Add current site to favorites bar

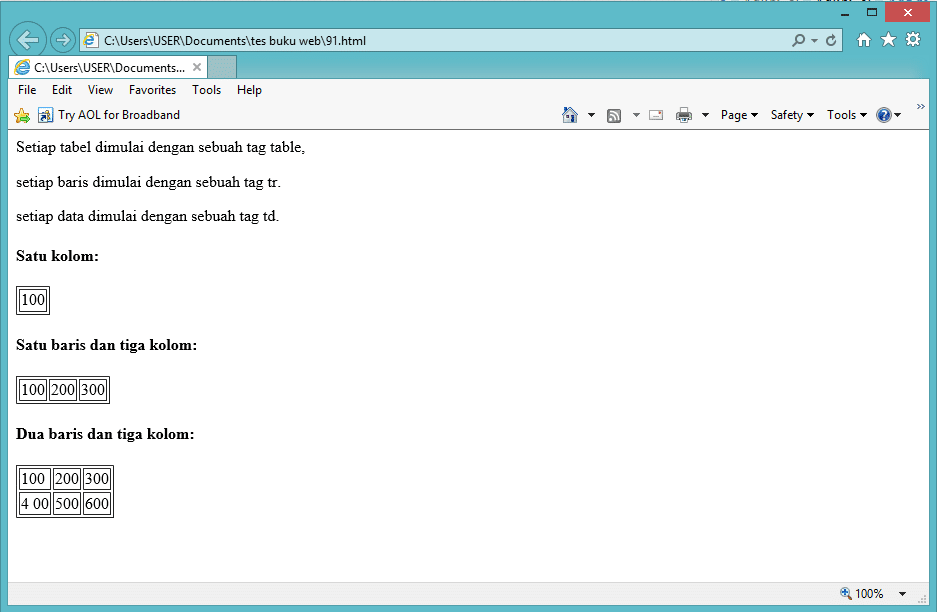pos(20,115)
